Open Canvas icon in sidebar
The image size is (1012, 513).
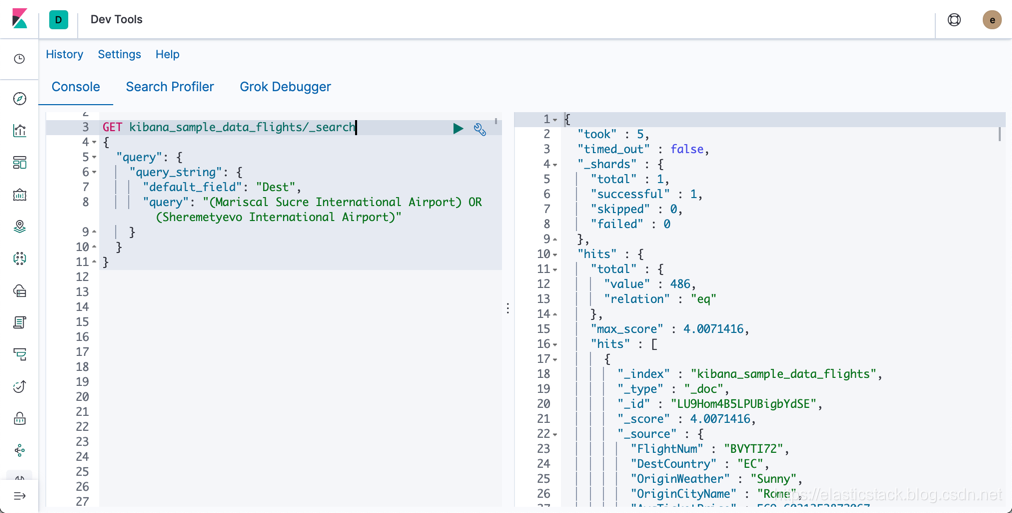(19, 194)
